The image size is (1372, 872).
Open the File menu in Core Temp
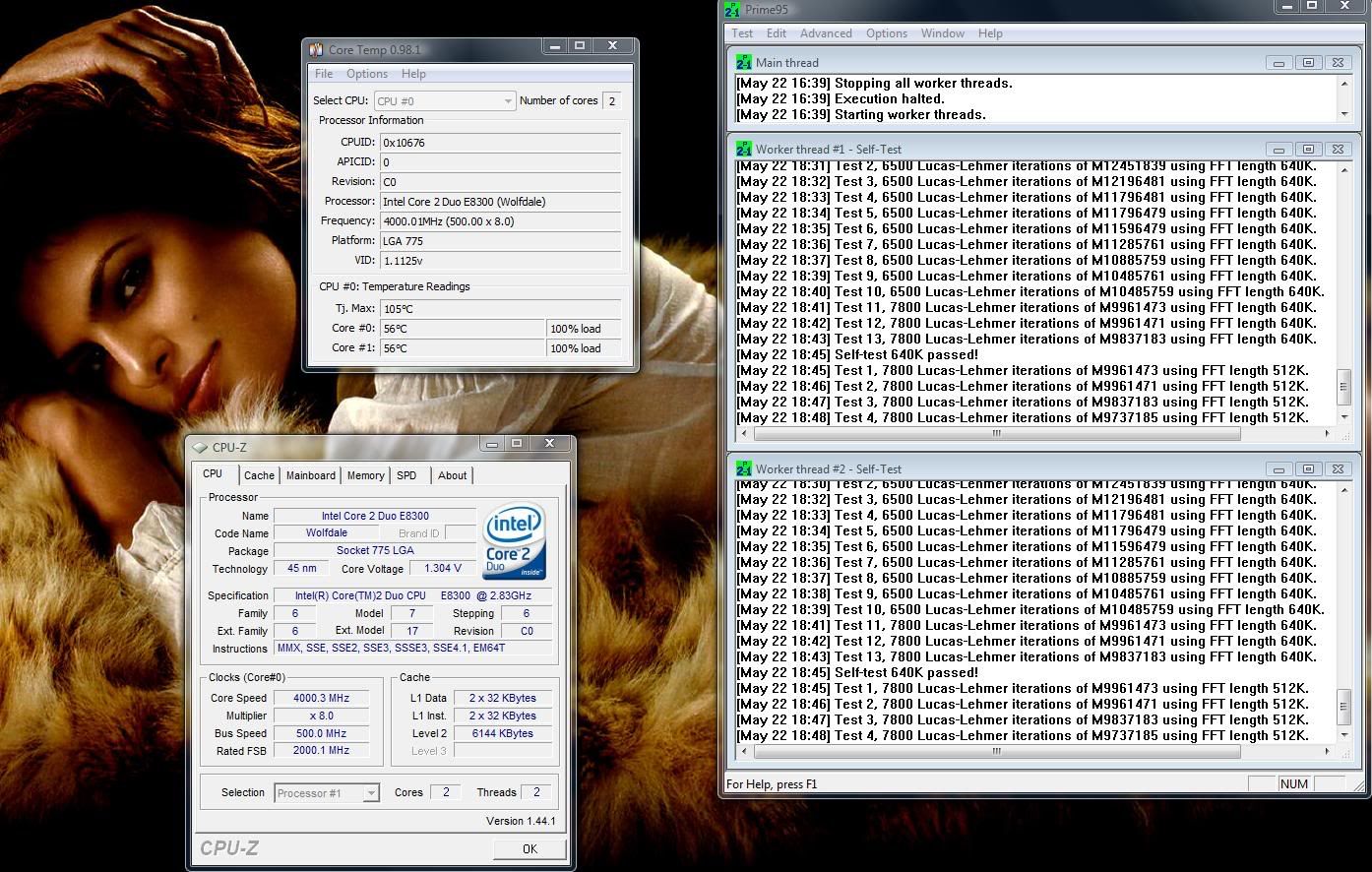(324, 74)
